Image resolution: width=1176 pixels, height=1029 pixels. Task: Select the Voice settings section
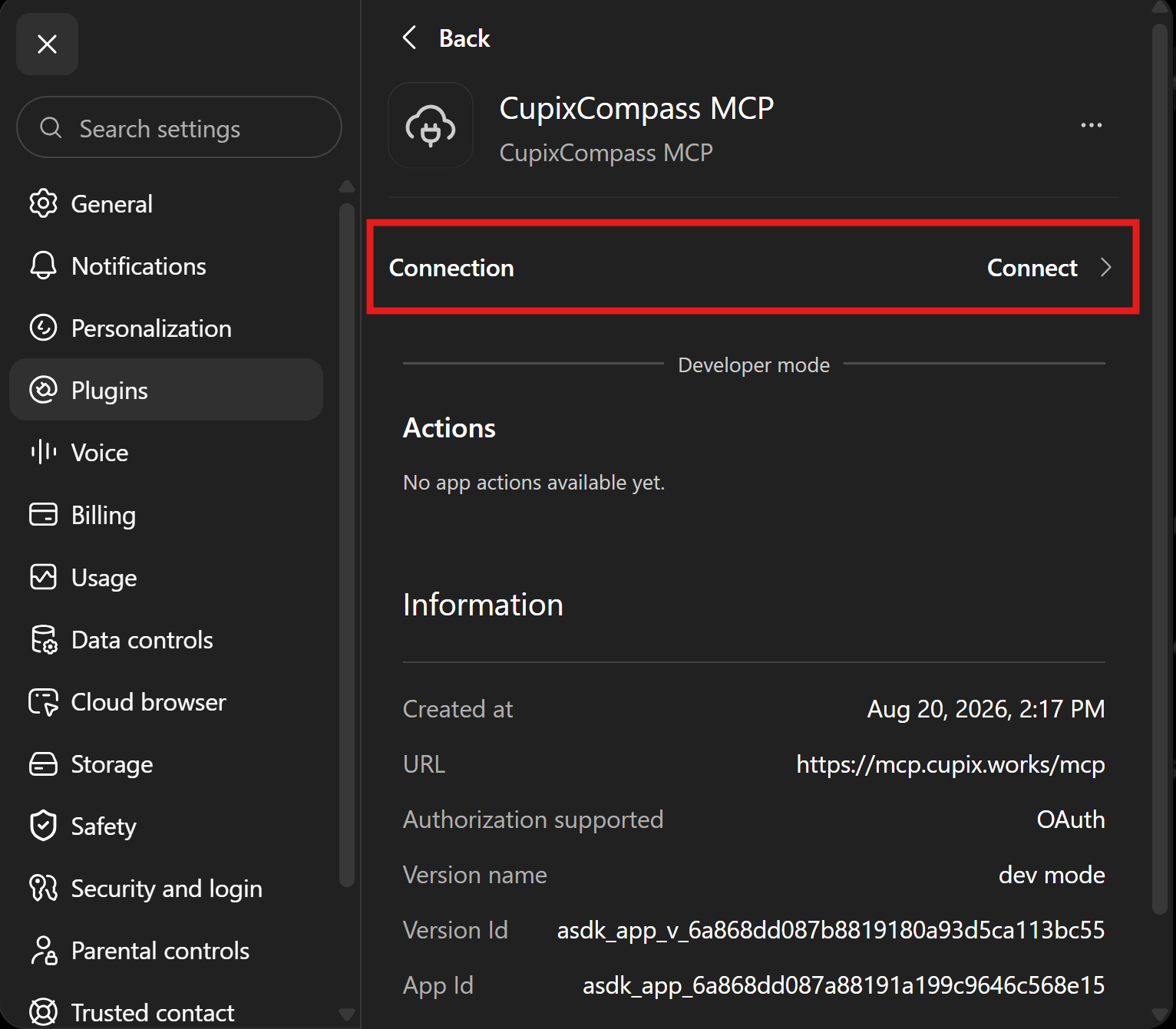pyautogui.click(x=166, y=452)
